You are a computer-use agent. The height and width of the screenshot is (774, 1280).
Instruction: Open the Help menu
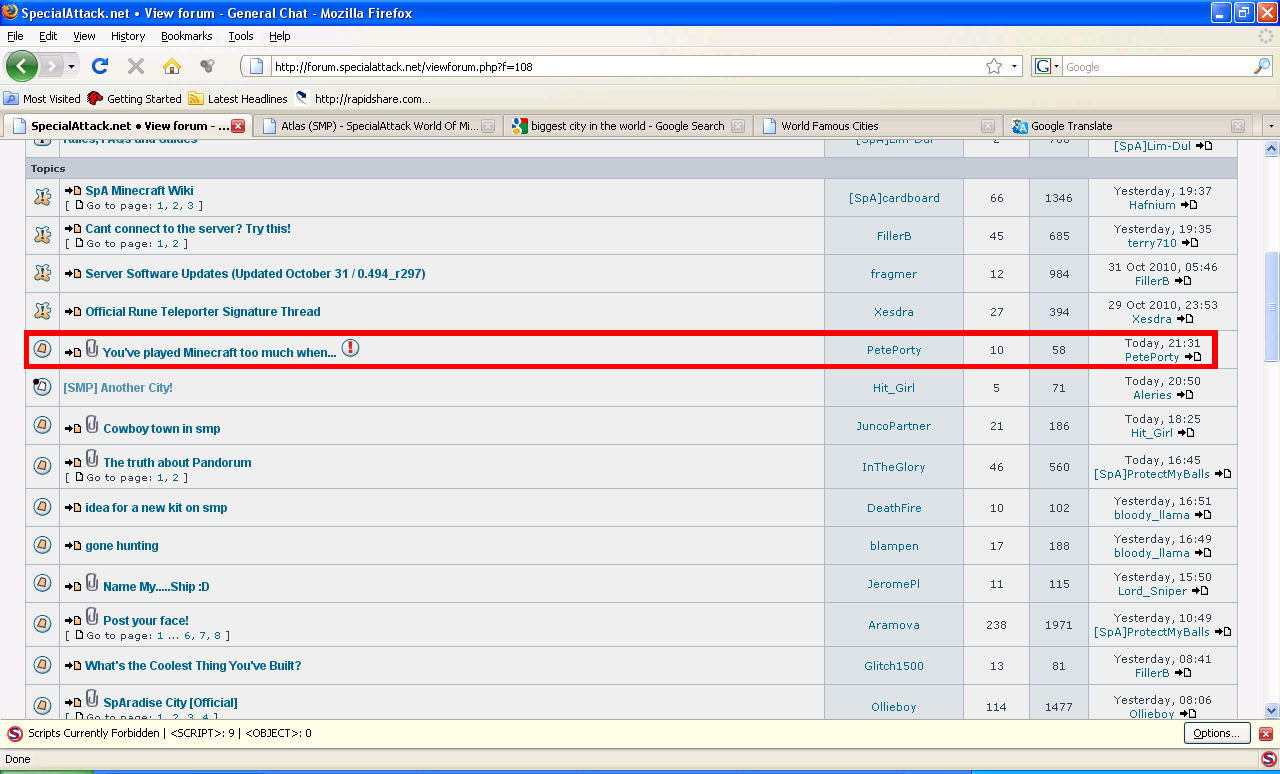coord(280,36)
